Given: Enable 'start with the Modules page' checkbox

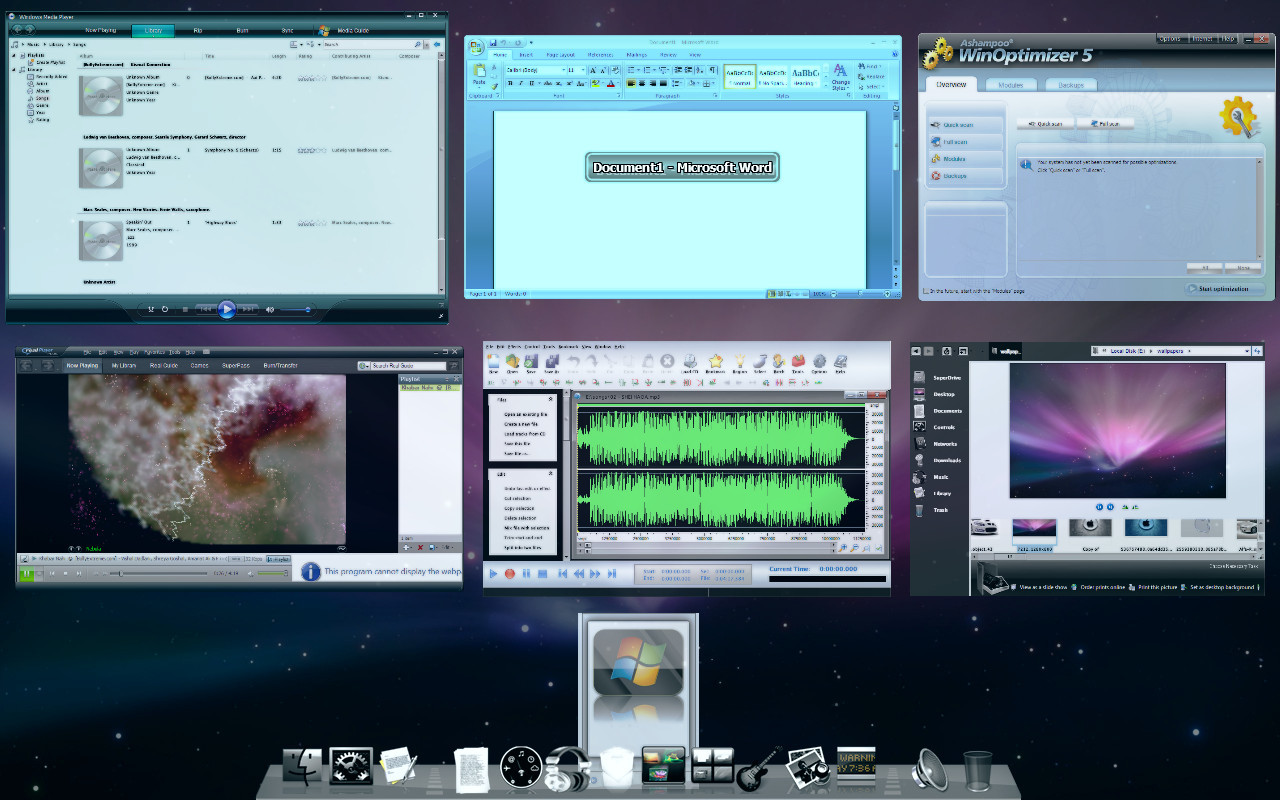Looking at the screenshot, I should [925, 291].
